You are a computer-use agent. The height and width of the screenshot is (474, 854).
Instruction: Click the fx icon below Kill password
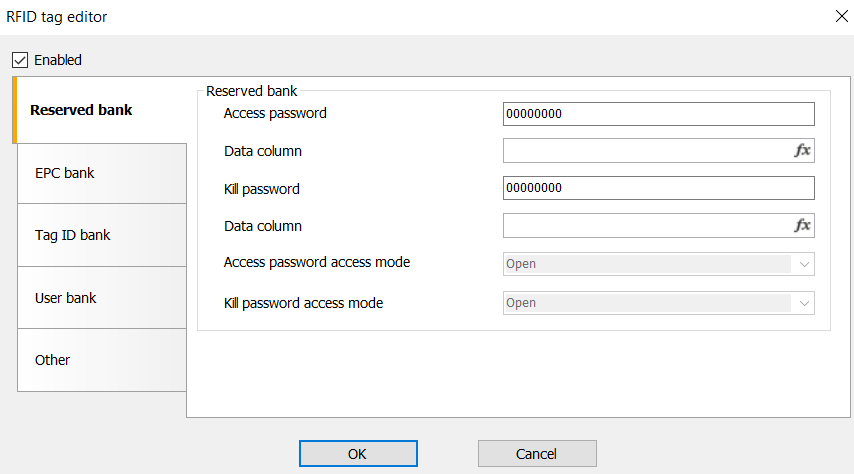coord(802,226)
